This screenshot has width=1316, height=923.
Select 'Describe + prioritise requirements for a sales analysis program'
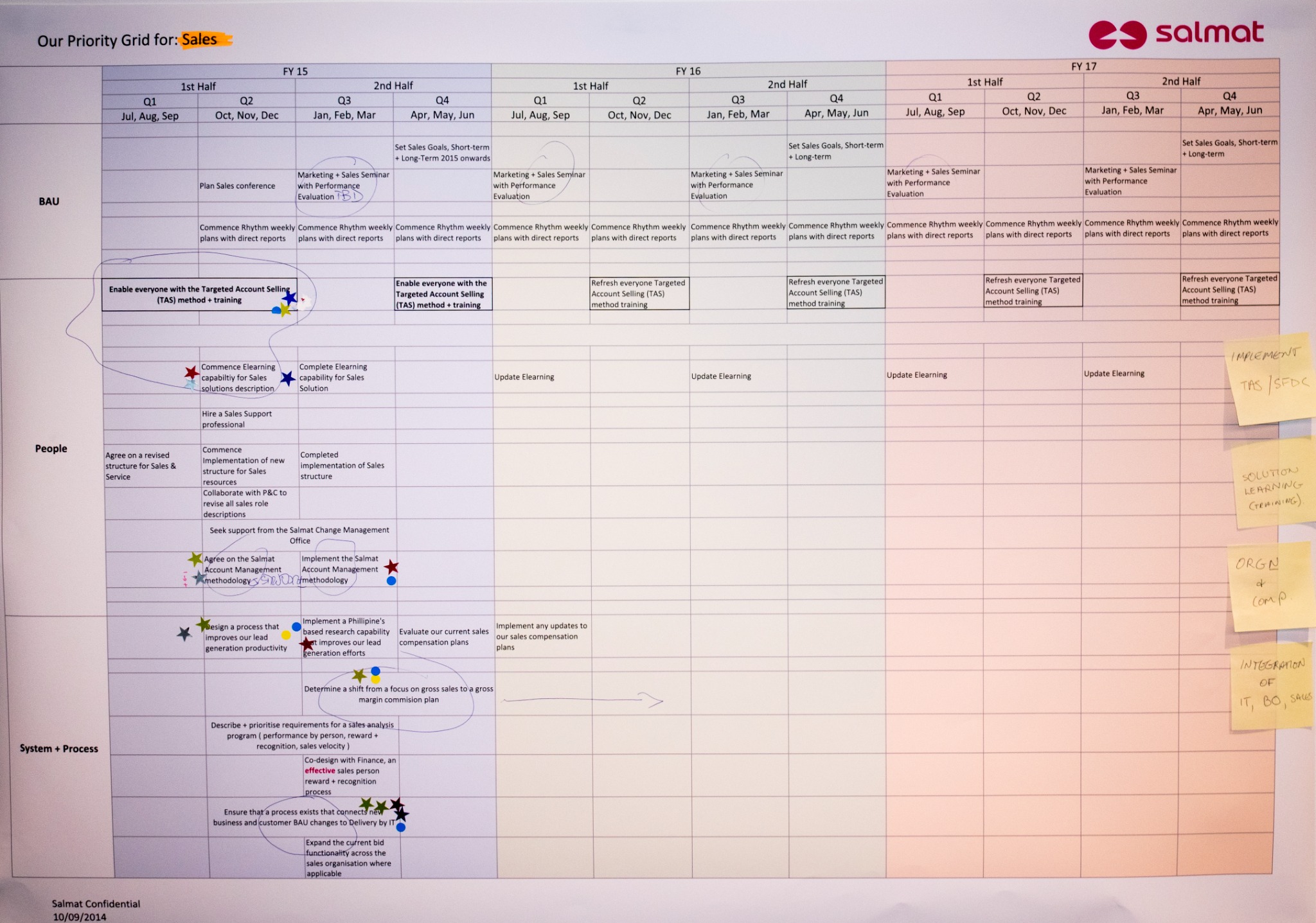point(303,735)
